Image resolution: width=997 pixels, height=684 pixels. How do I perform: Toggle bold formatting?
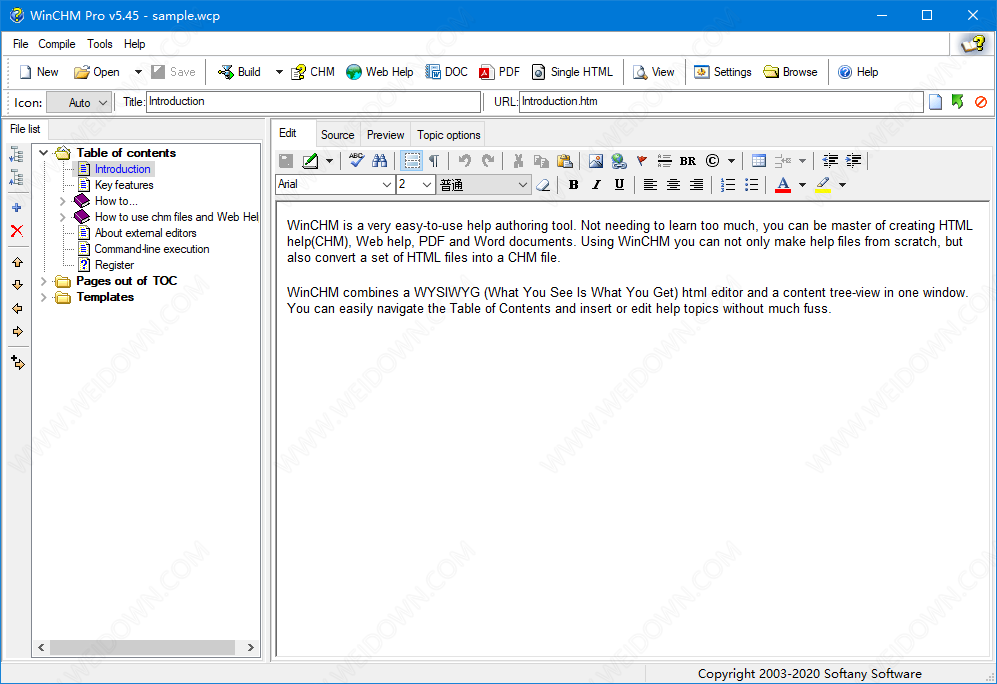click(574, 184)
